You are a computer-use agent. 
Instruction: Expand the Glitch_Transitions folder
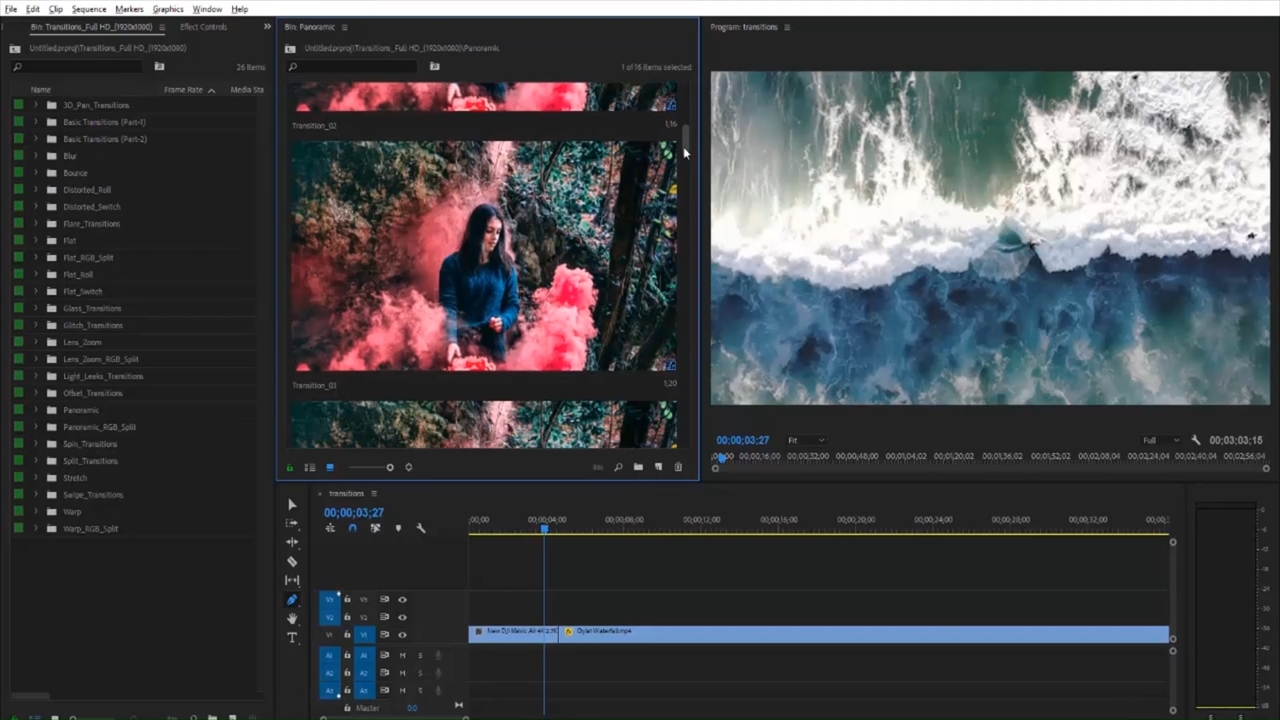pos(36,325)
